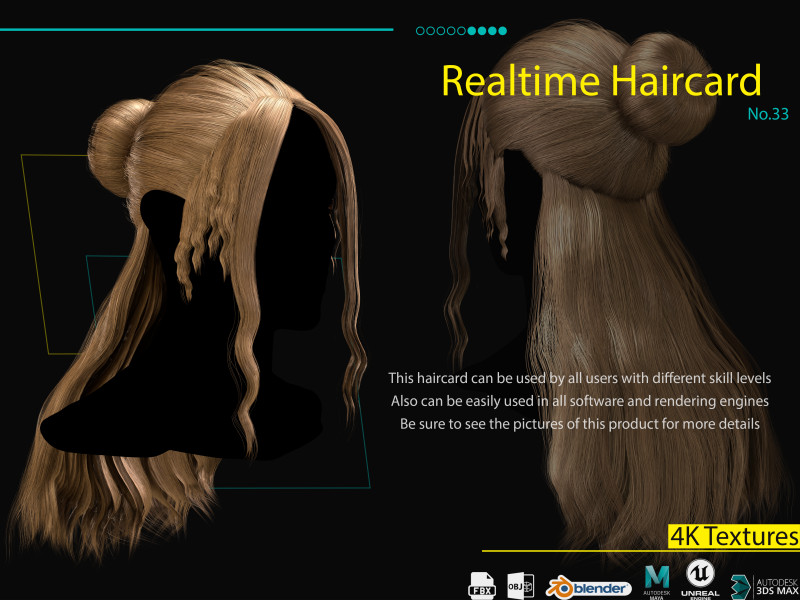Select the last filled teal dot
The image size is (800, 600).
502,31
